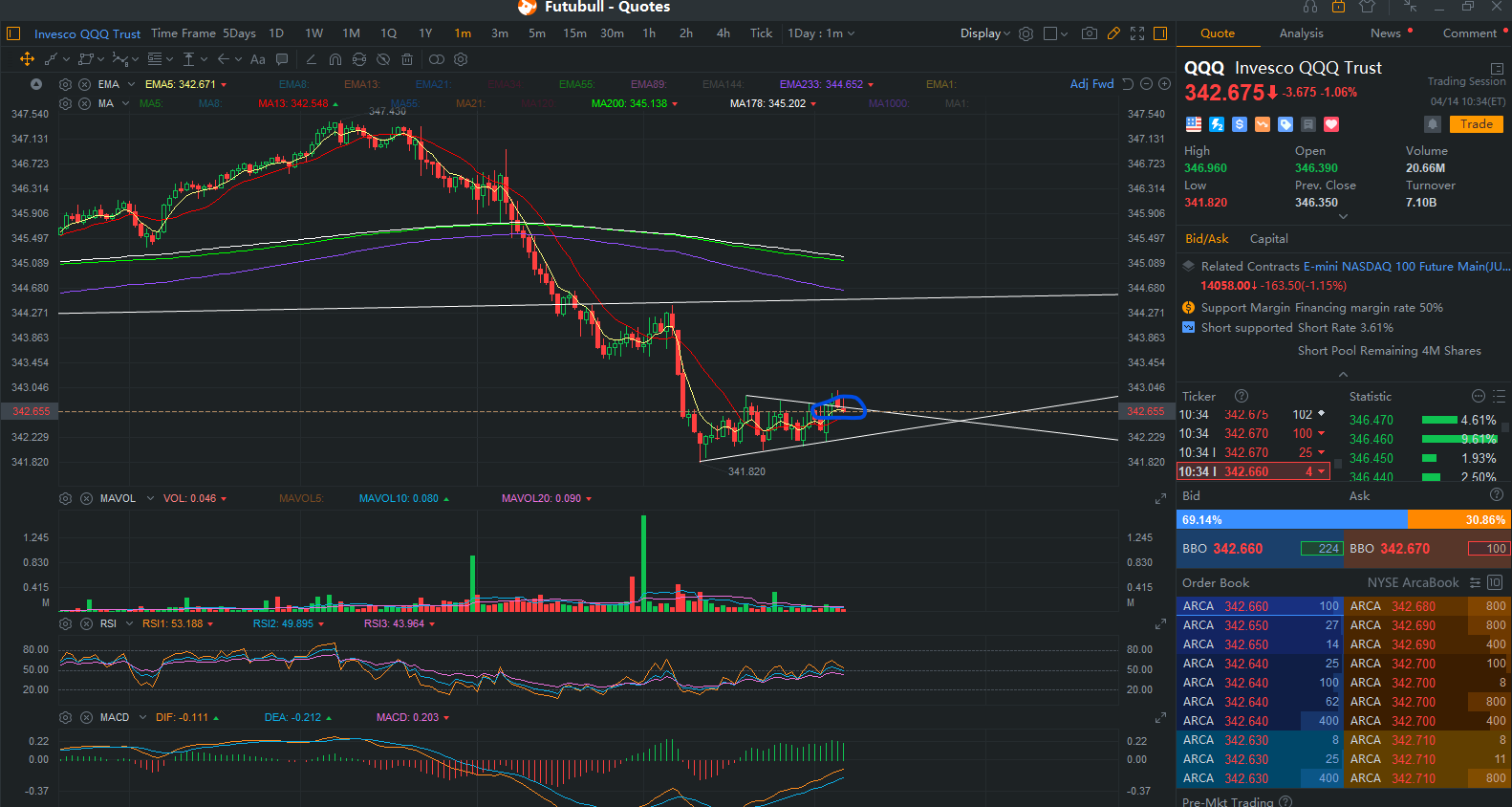Screen dimensions: 1512x807
Task: Click the ask 30.86% ratio bar
Action: tap(1459, 520)
